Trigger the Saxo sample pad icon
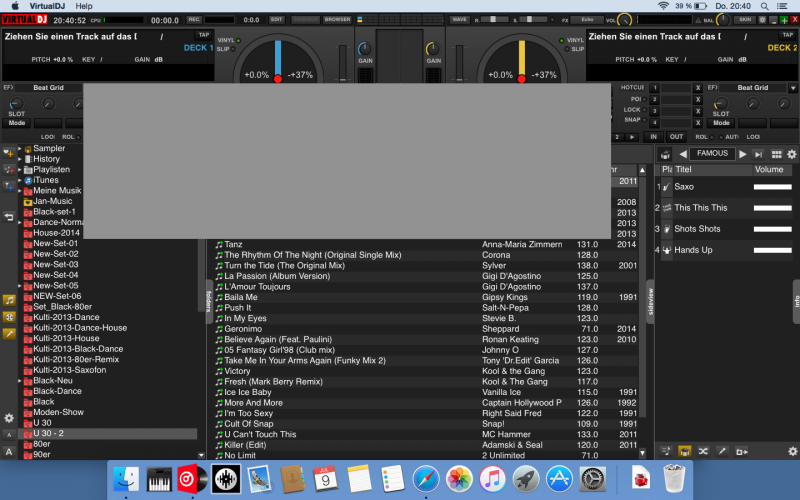The width and height of the screenshot is (800, 500). pos(665,187)
